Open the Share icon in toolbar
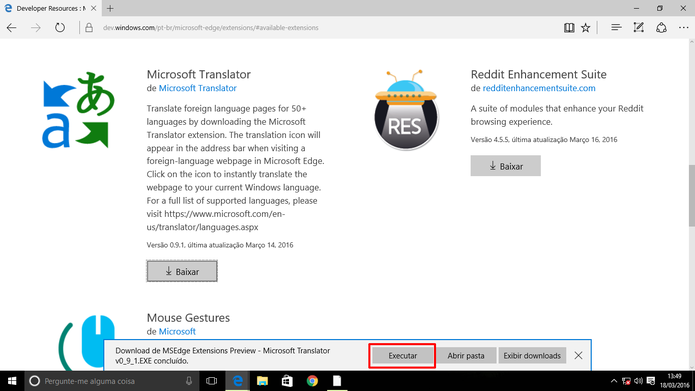Viewport: 695px width, 391px height. [661, 27]
